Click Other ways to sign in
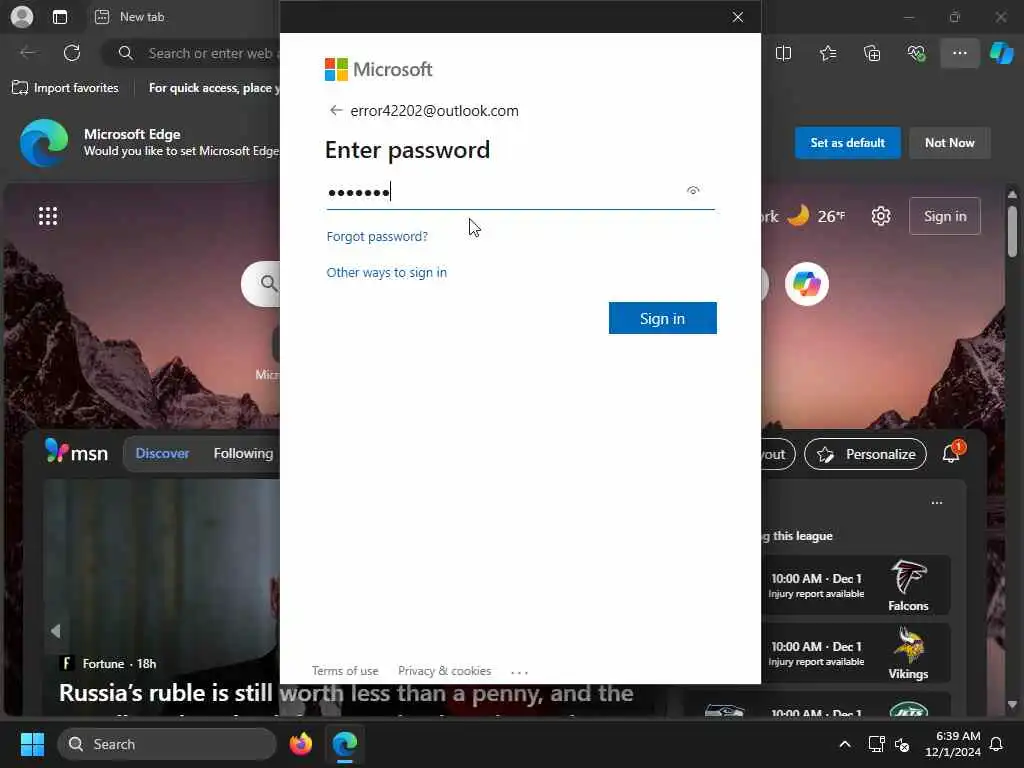The width and height of the screenshot is (1024, 768). click(x=387, y=272)
